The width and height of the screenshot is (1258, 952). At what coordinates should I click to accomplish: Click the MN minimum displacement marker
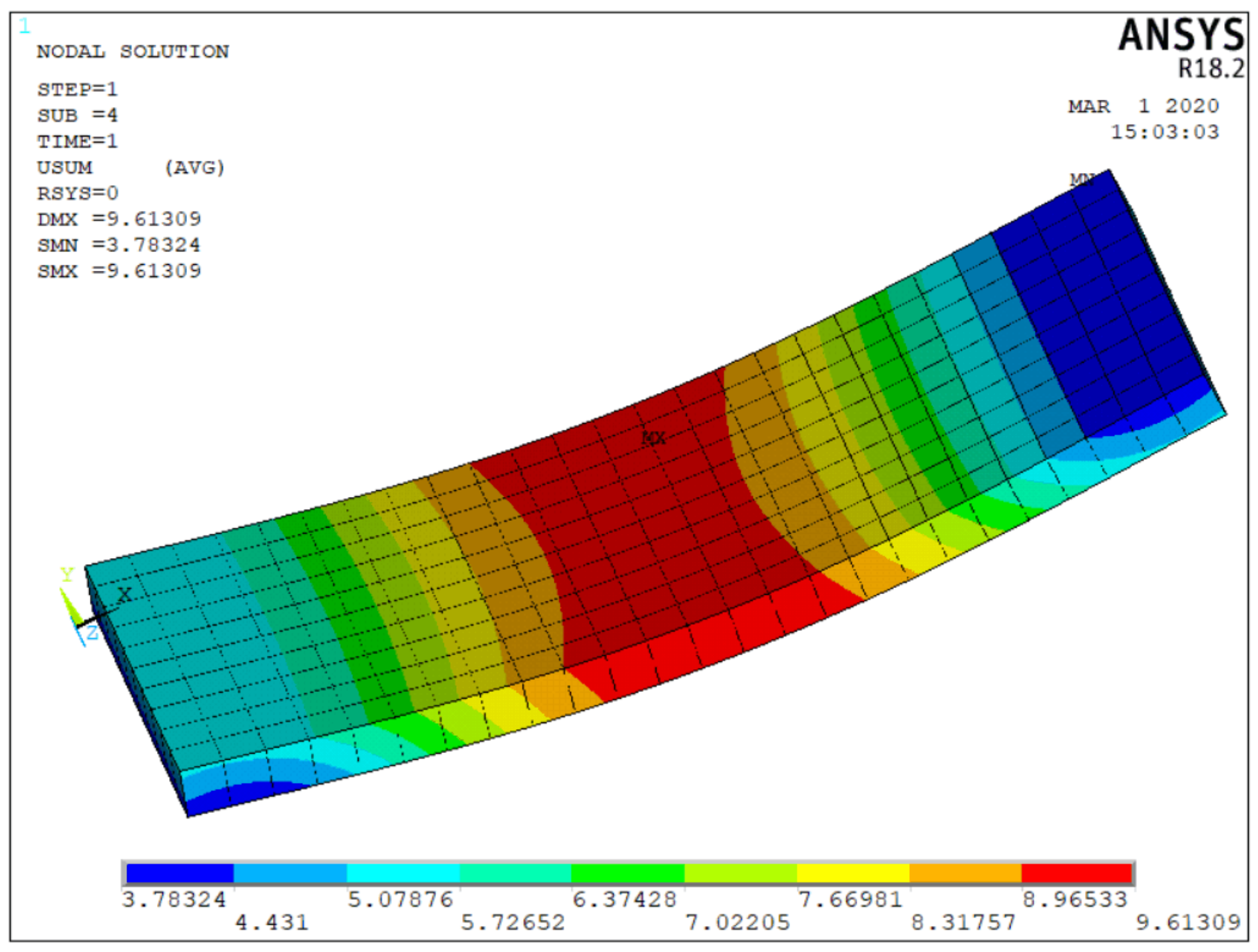[1082, 179]
